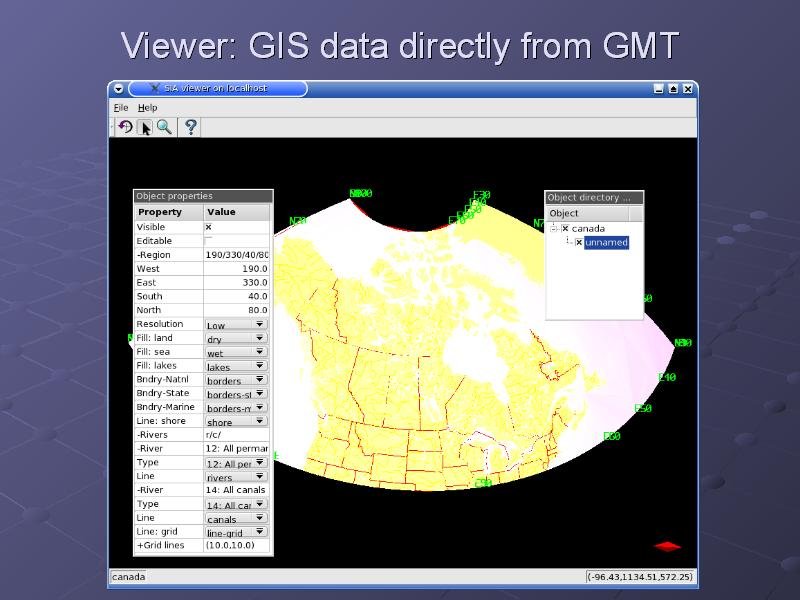800x600 pixels.
Task: Activate the magnifying glass zoom tool
Action: click(164, 127)
